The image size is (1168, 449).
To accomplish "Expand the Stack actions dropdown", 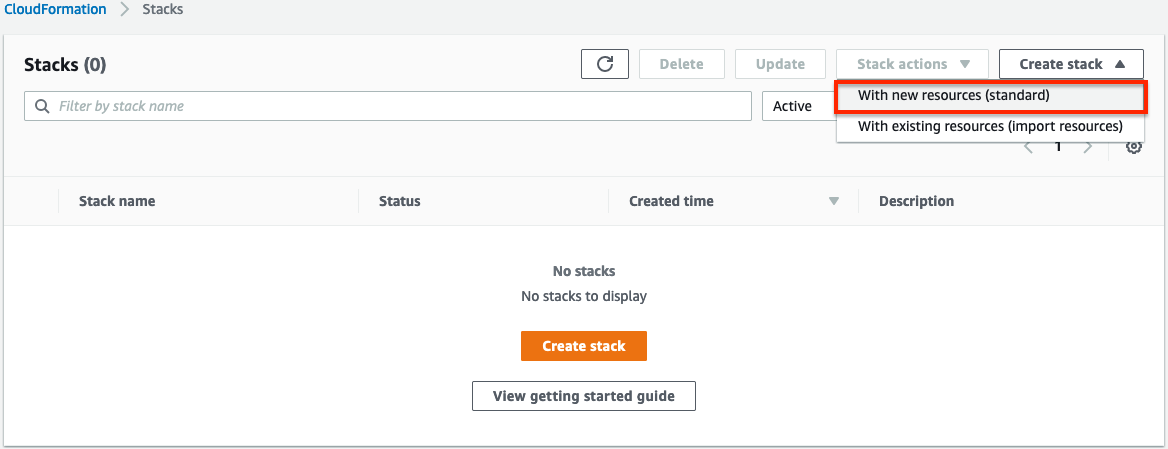I will pyautogui.click(x=912, y=64).
